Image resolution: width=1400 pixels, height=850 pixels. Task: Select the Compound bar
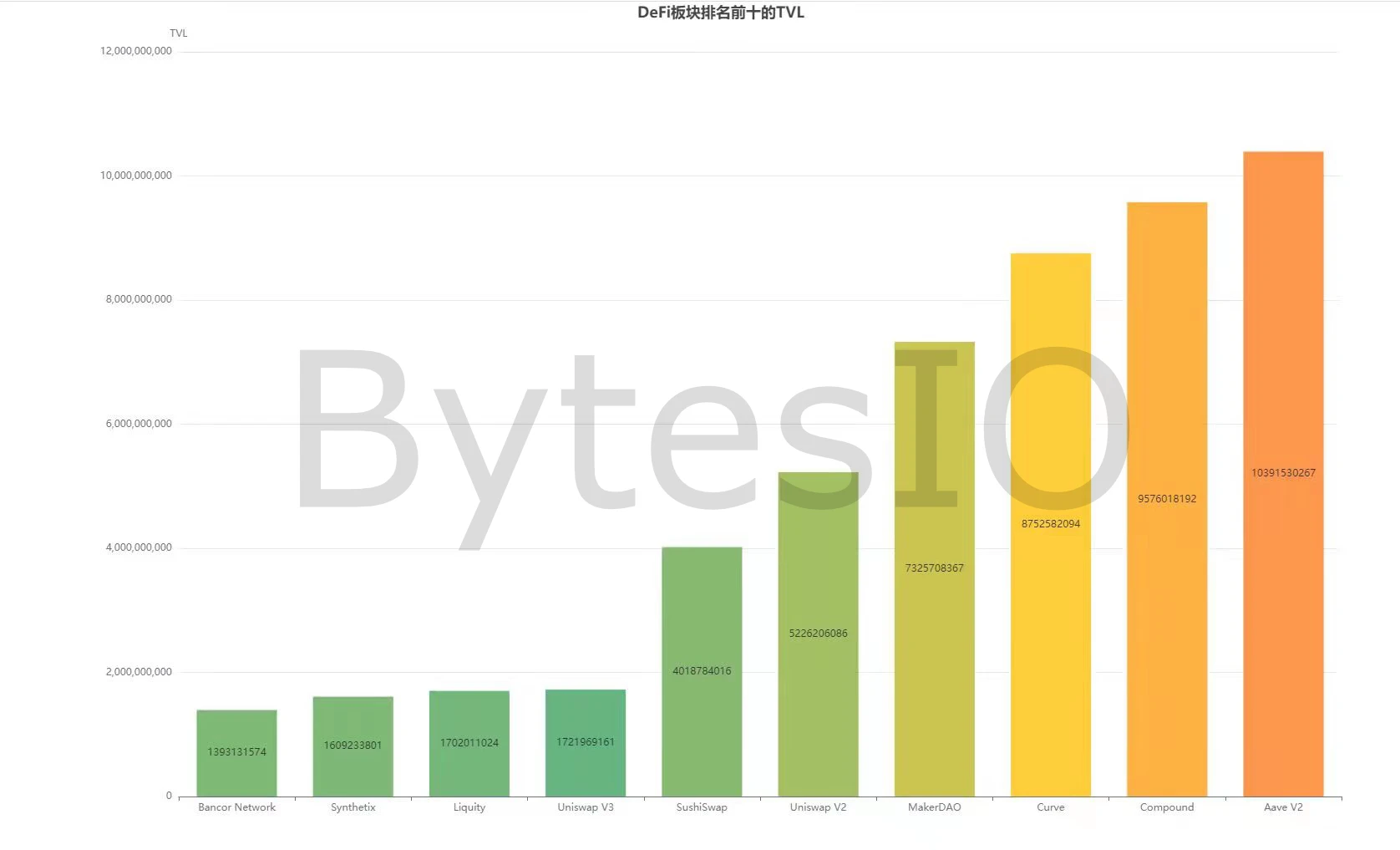click(x=1167, y=499)
